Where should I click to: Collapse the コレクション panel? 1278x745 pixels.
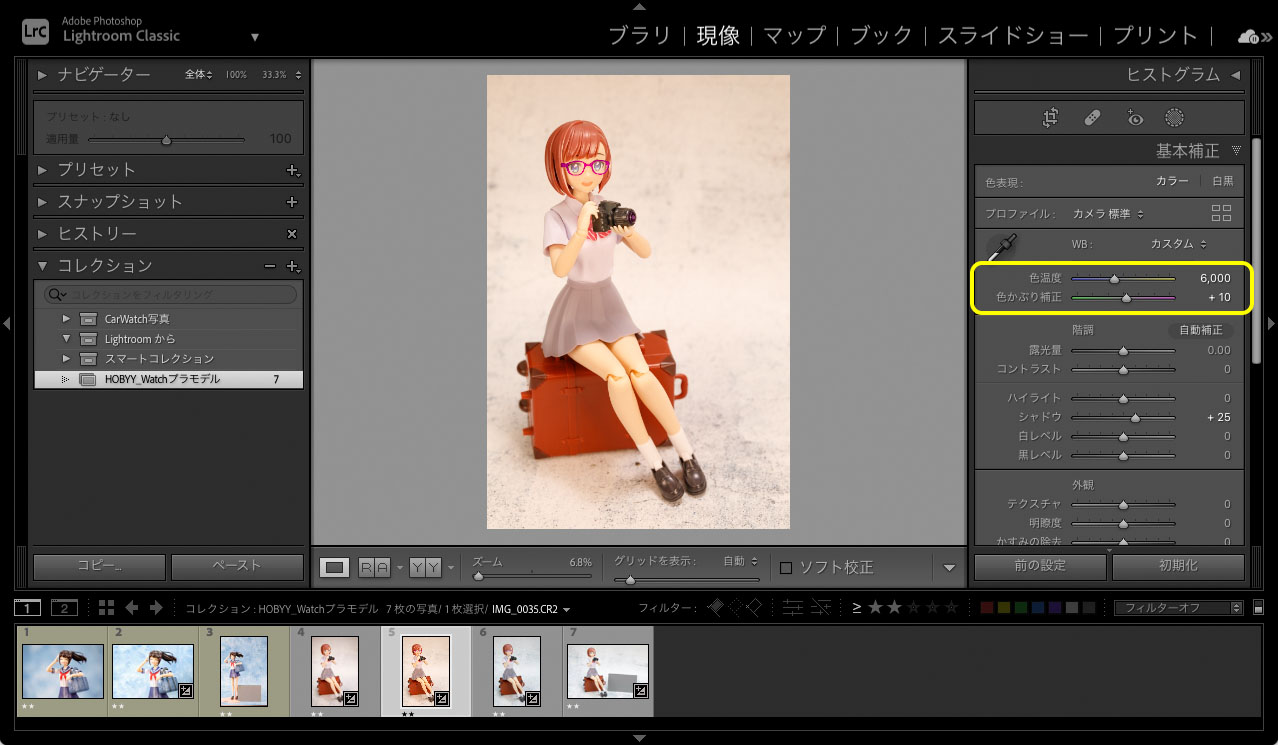(x=42, y=266)
